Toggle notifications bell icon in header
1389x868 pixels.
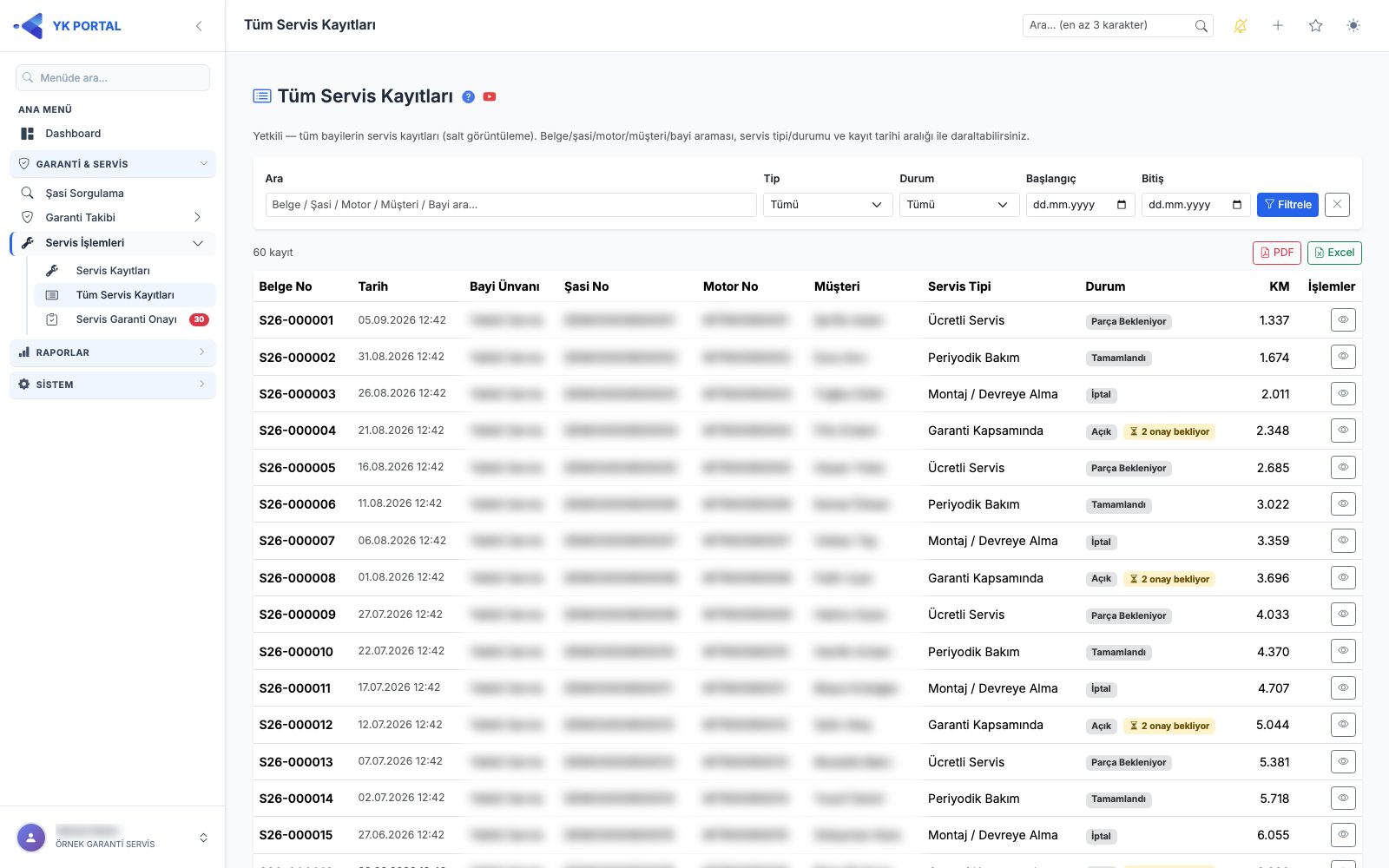click(1241, 26)
